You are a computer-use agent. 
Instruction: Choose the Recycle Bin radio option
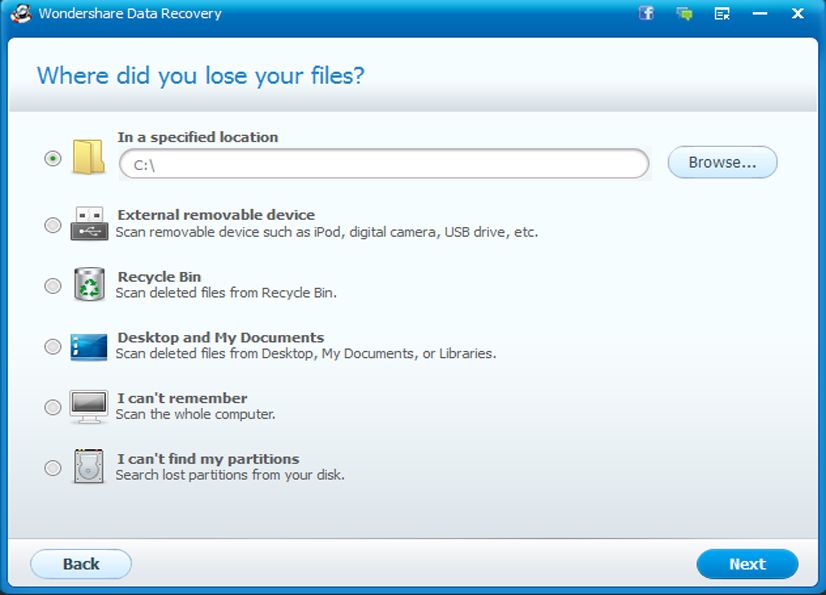pyautogui.click(x=53, y=286)
